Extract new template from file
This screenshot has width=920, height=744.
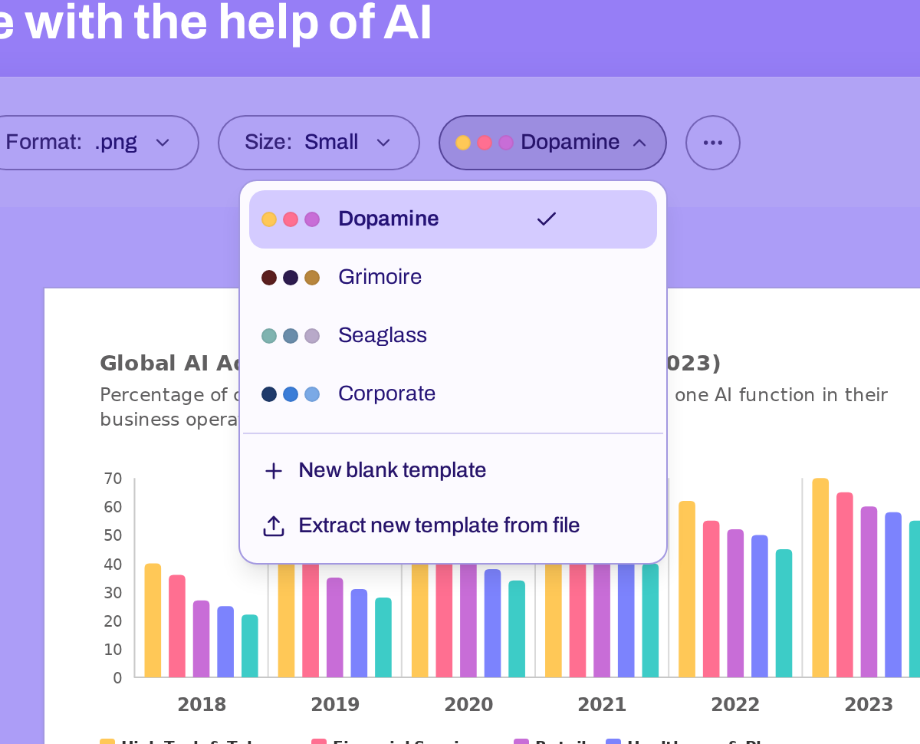(452, 526)
